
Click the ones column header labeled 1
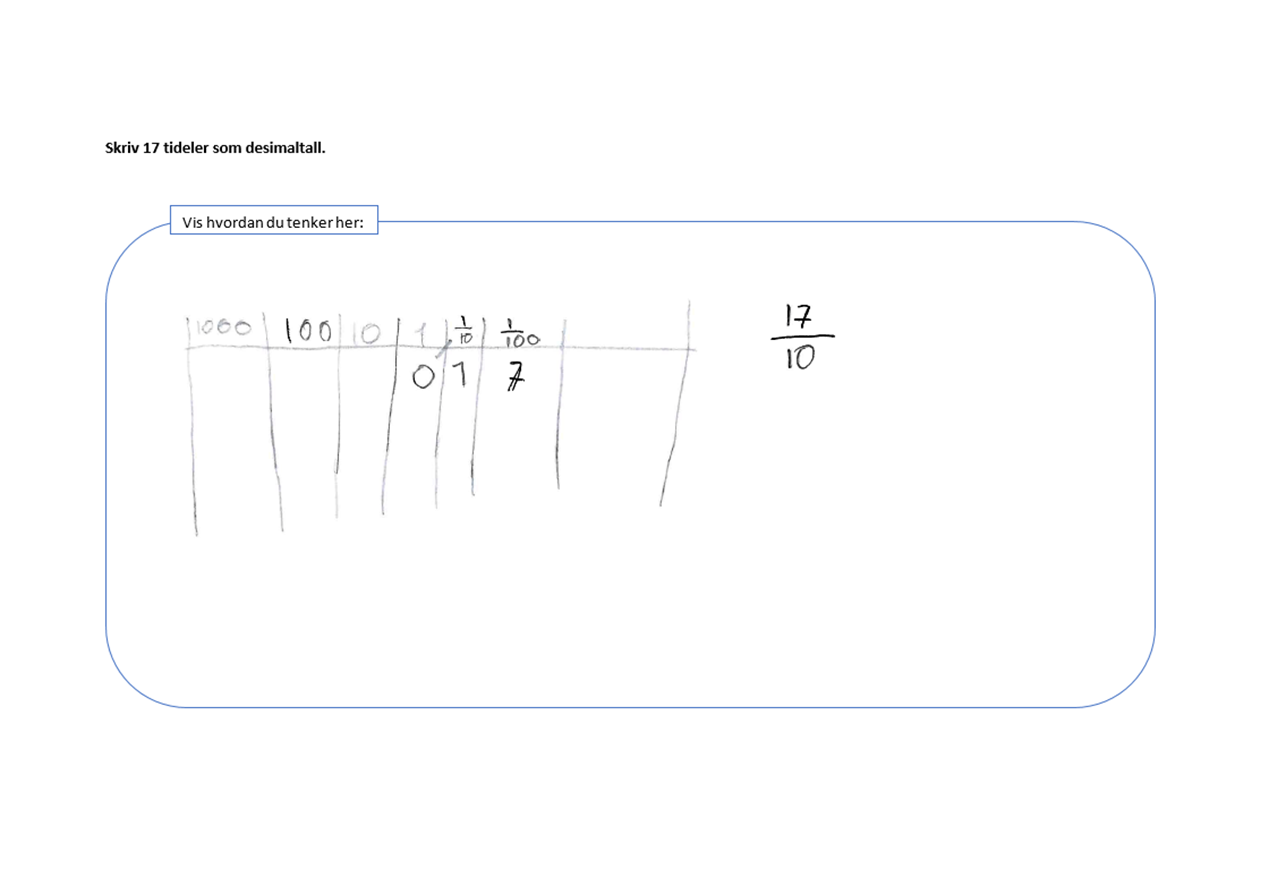(x=423, y=332)
